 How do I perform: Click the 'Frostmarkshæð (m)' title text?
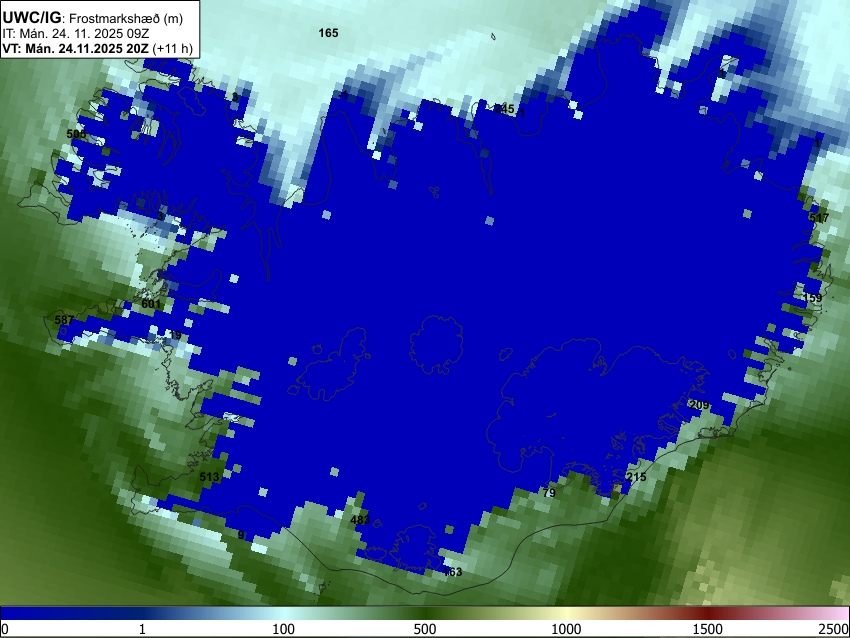click(x=126, y=18)
